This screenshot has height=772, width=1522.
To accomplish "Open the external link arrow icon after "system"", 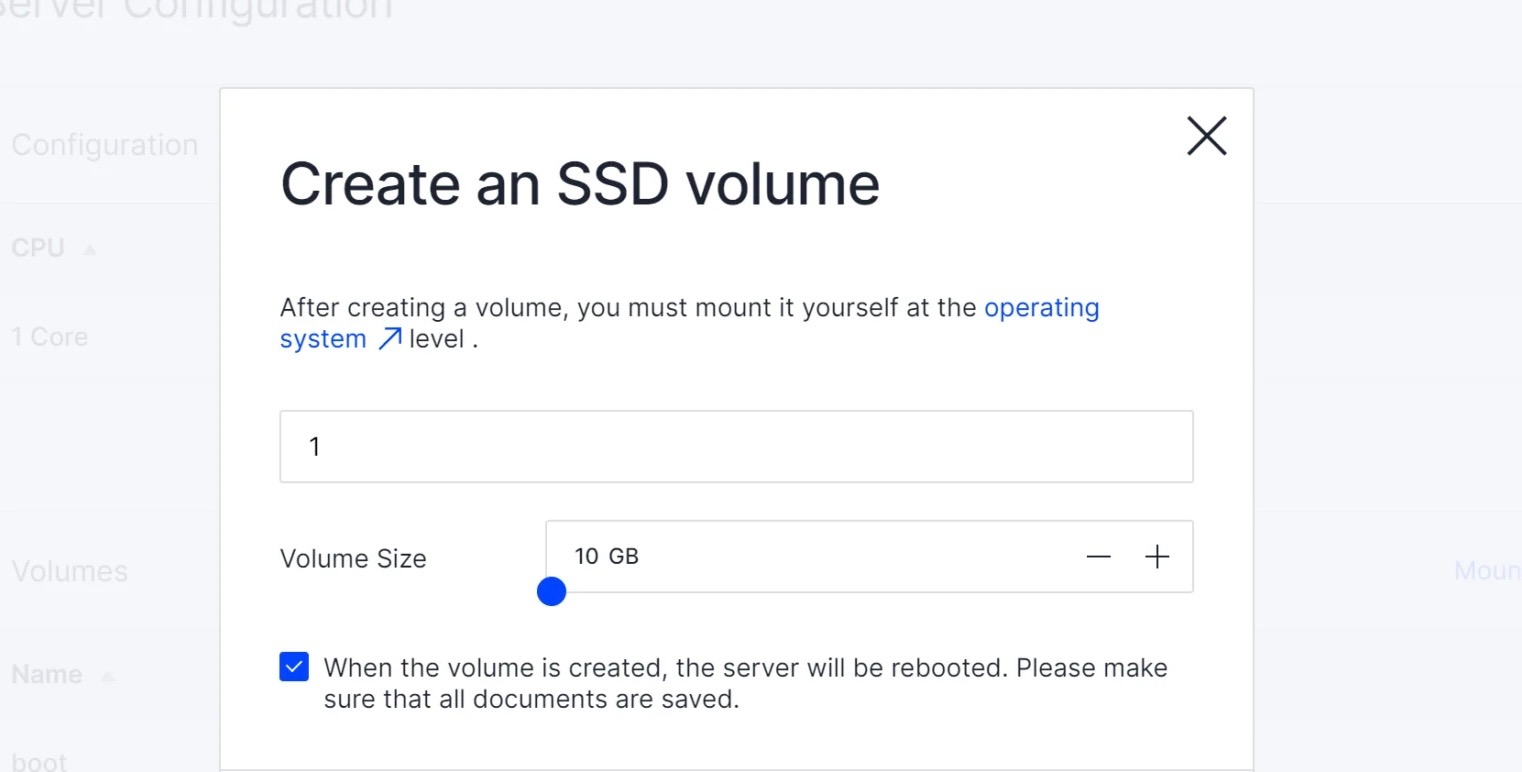I will (x=390, y=339).
